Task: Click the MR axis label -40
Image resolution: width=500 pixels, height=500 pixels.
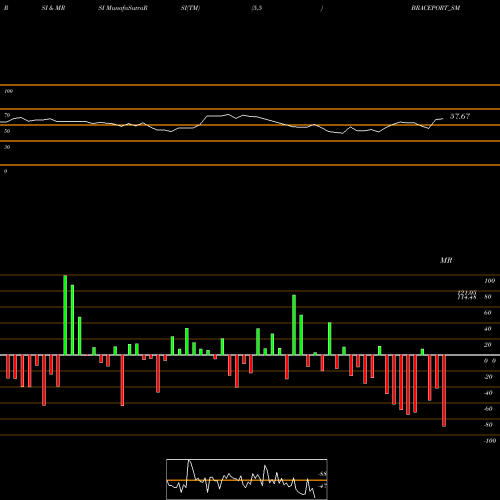Action: pyautogui.click(x=488, y=393)
